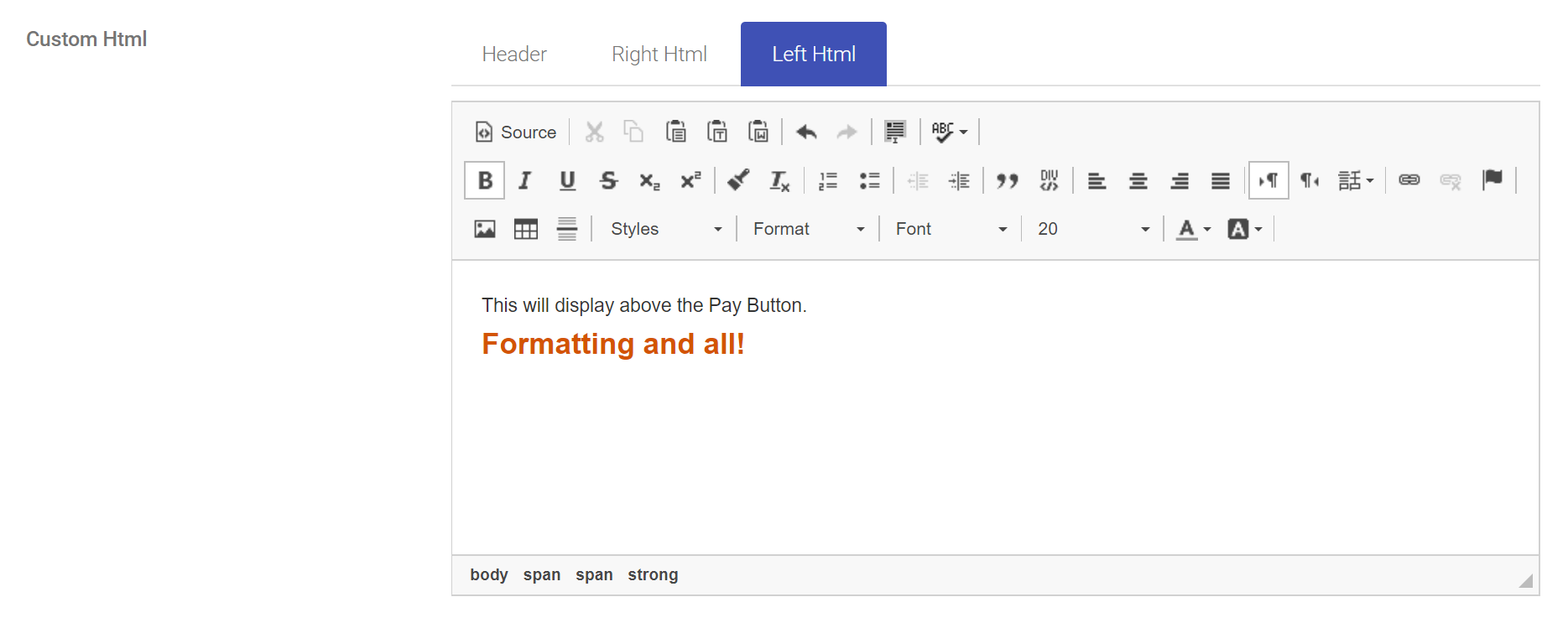The height and width of the screenshot is (623, 1568).
Task: Click Paste from Word icon
Action: click(758, 132)
